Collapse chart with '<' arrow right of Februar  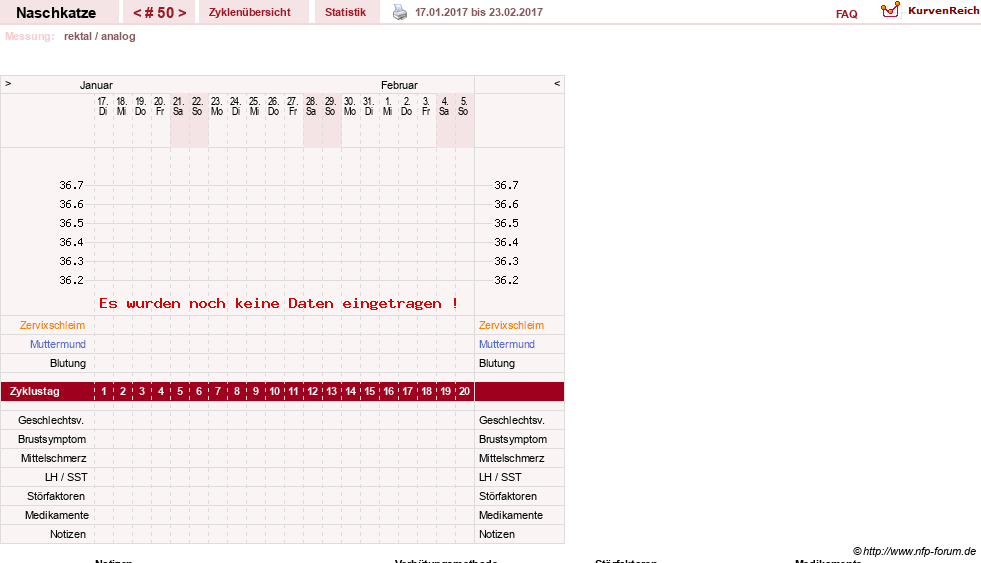(557, 83)
